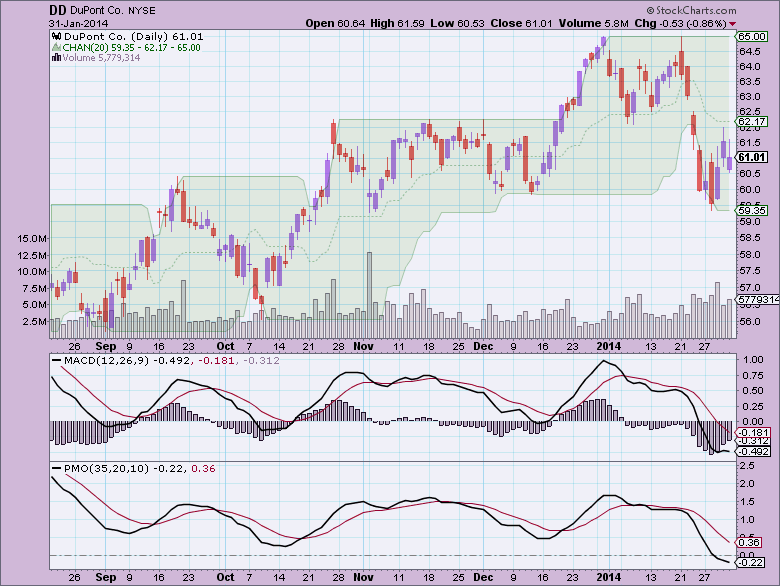This screenshot has width=780, height=586.
Task: Click the -0.22 PMO axis tag
Action: pyautogui.click(x=750, y=563)
